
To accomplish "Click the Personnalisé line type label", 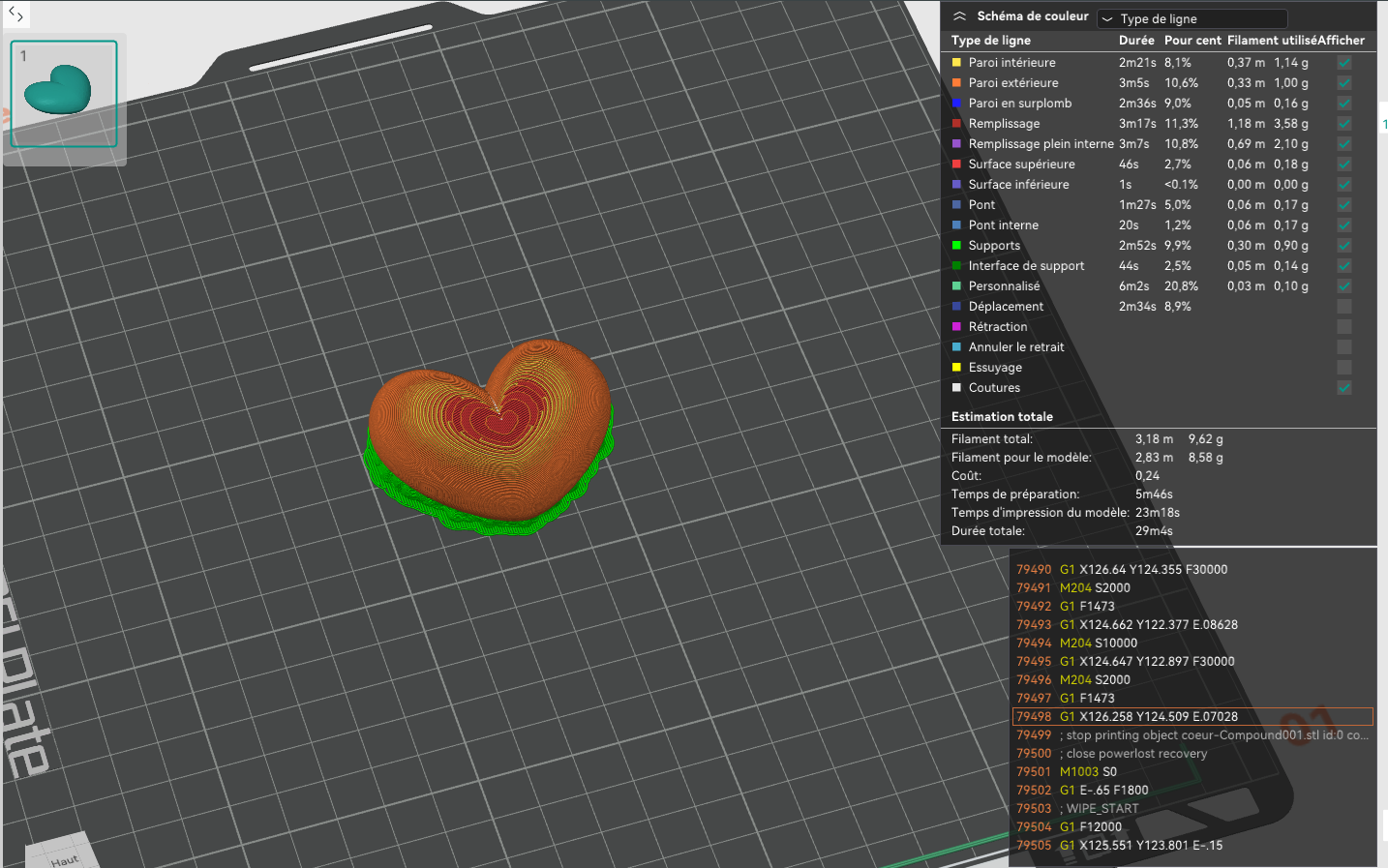I will pyautogui.click(x=1004, y=286).
